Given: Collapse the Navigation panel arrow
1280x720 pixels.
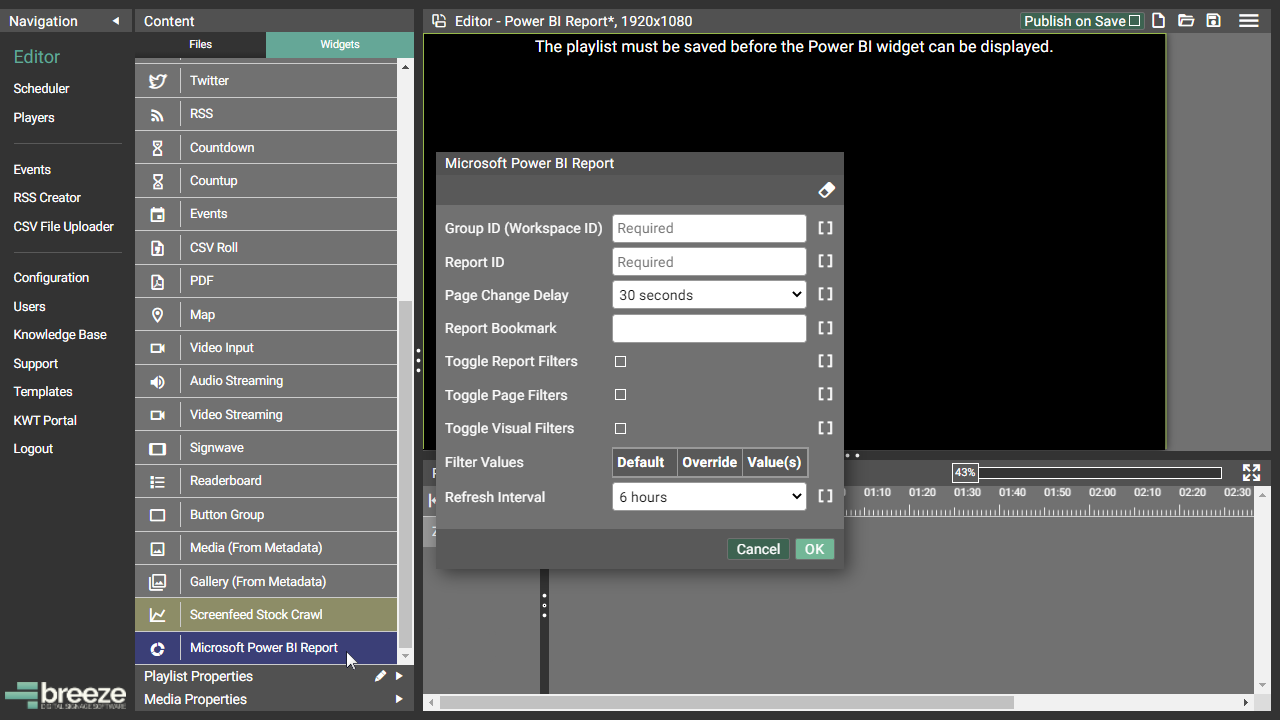Looking at the screenshot, I should click(x=115, y=21).
